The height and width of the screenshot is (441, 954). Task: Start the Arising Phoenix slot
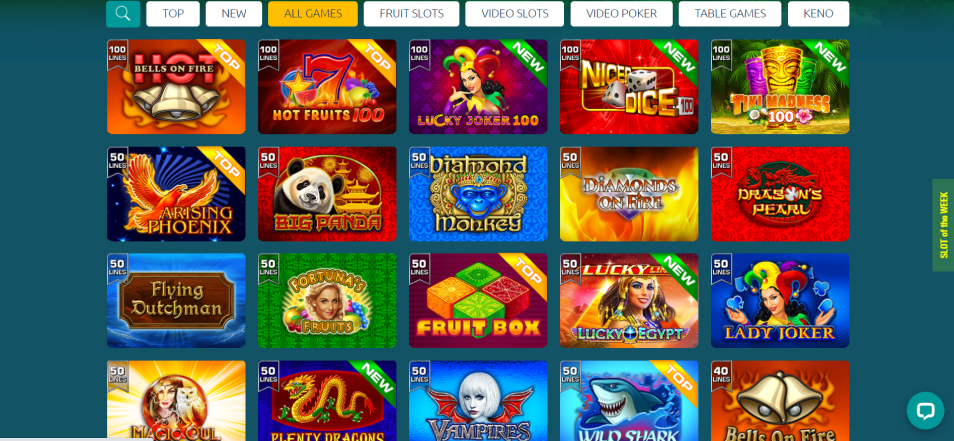coord(176,193)
